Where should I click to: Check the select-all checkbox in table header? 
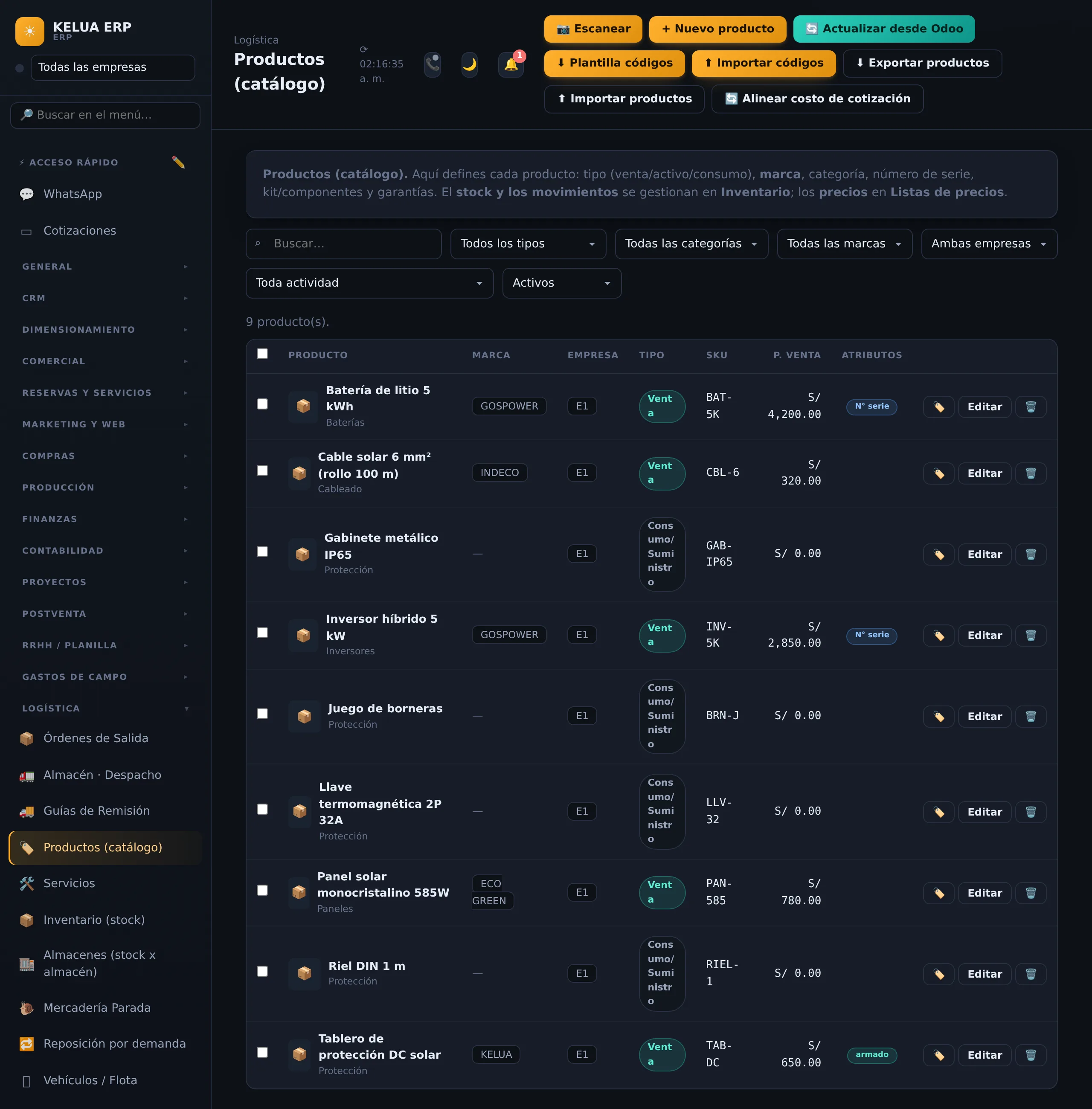coord(262,354)
